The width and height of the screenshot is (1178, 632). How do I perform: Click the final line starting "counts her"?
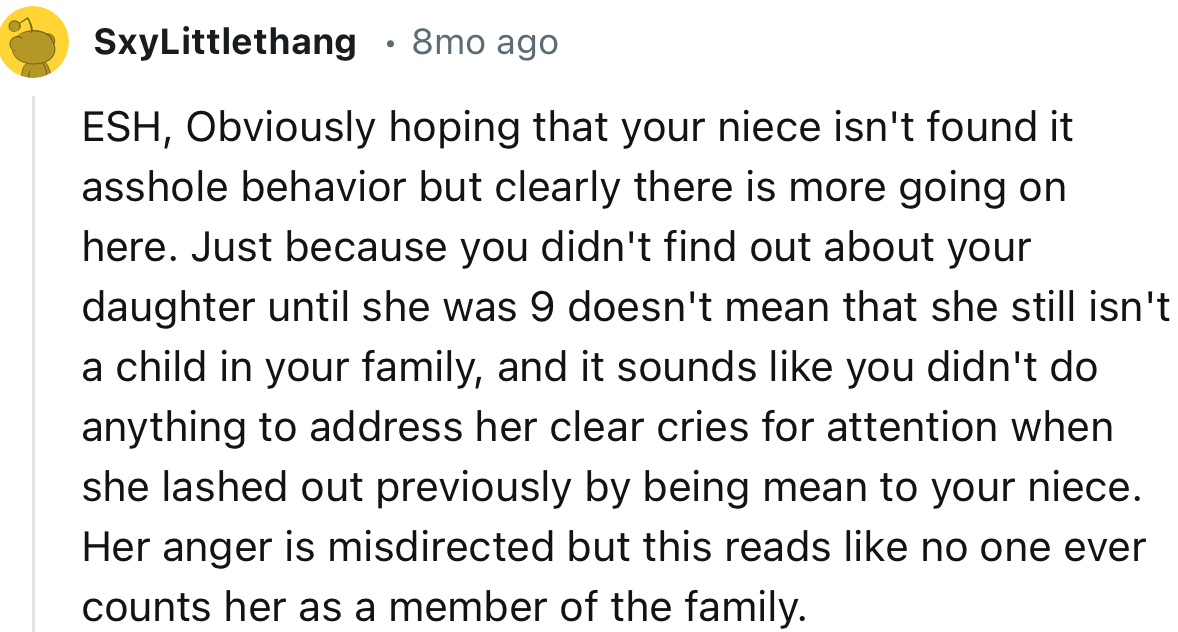443,608
